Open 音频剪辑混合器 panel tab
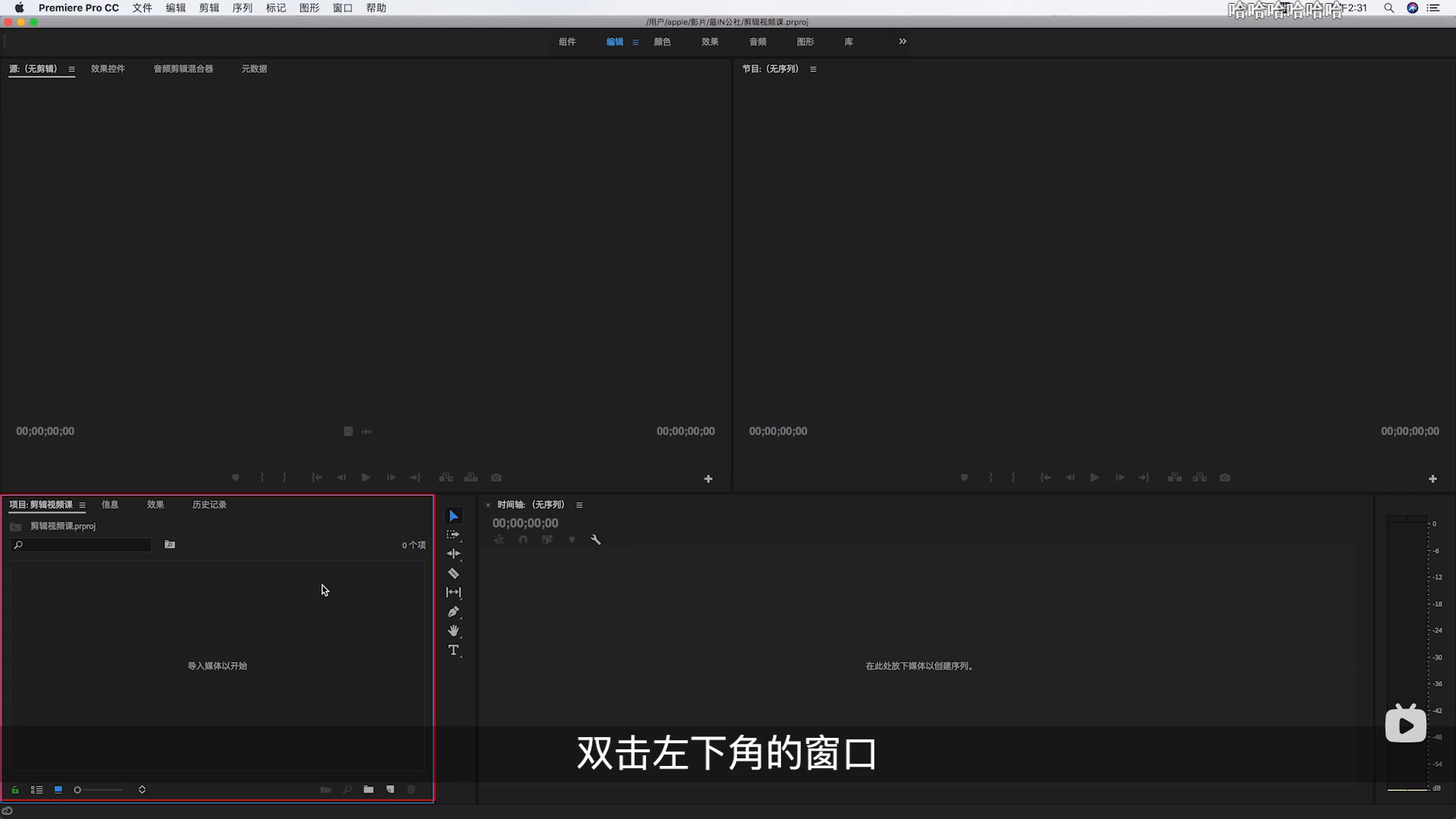This screenshot has height=819, width=1456. tap(183, 69)
